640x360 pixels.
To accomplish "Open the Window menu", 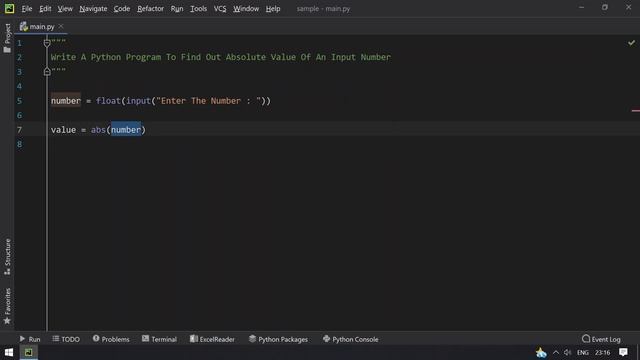I will (x=246, y=9).
